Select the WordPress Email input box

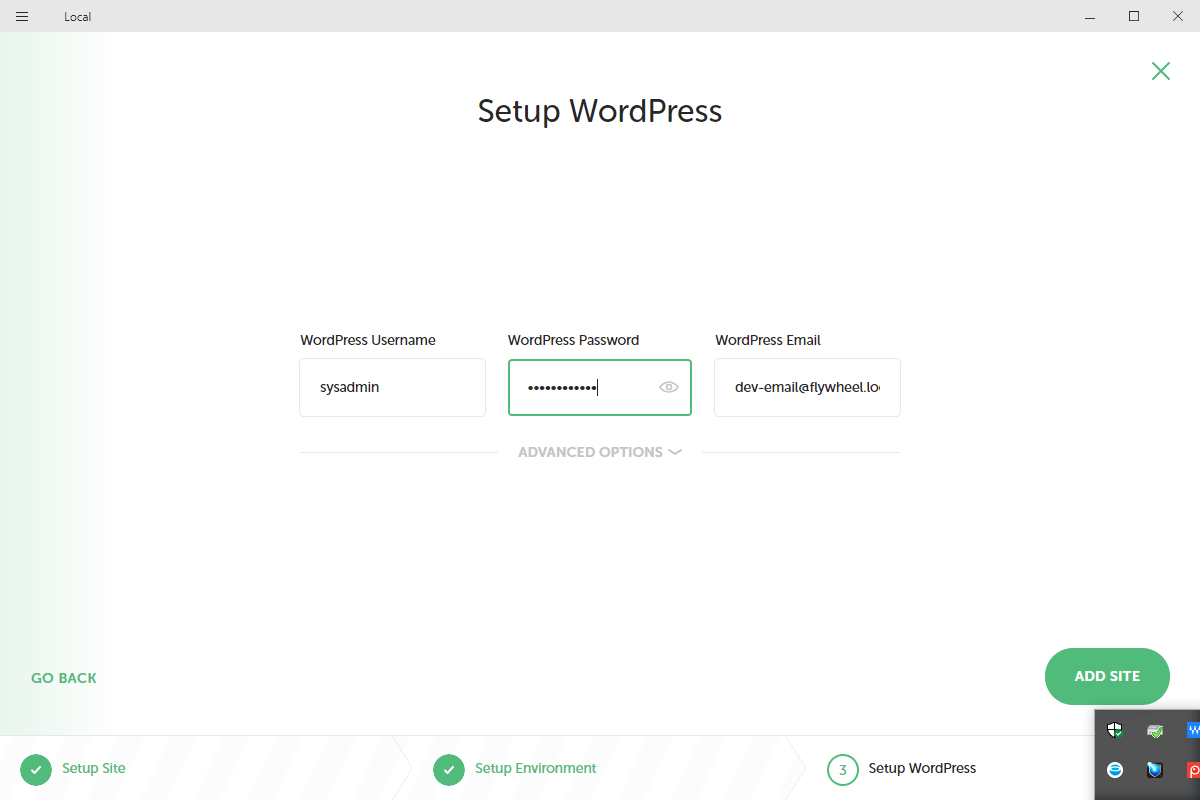coord(807,387)
